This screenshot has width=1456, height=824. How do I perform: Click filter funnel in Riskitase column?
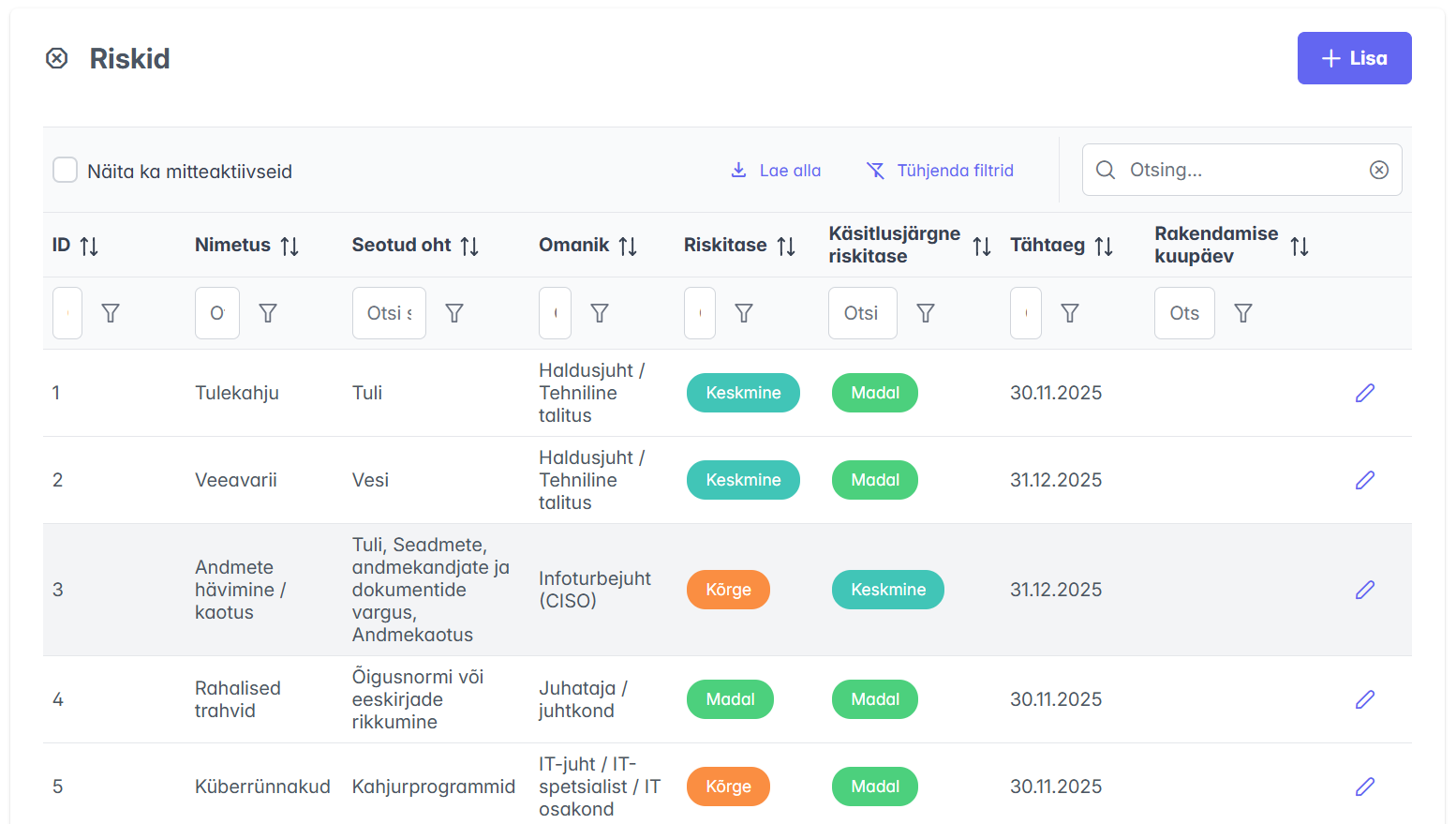click(744, 313)
